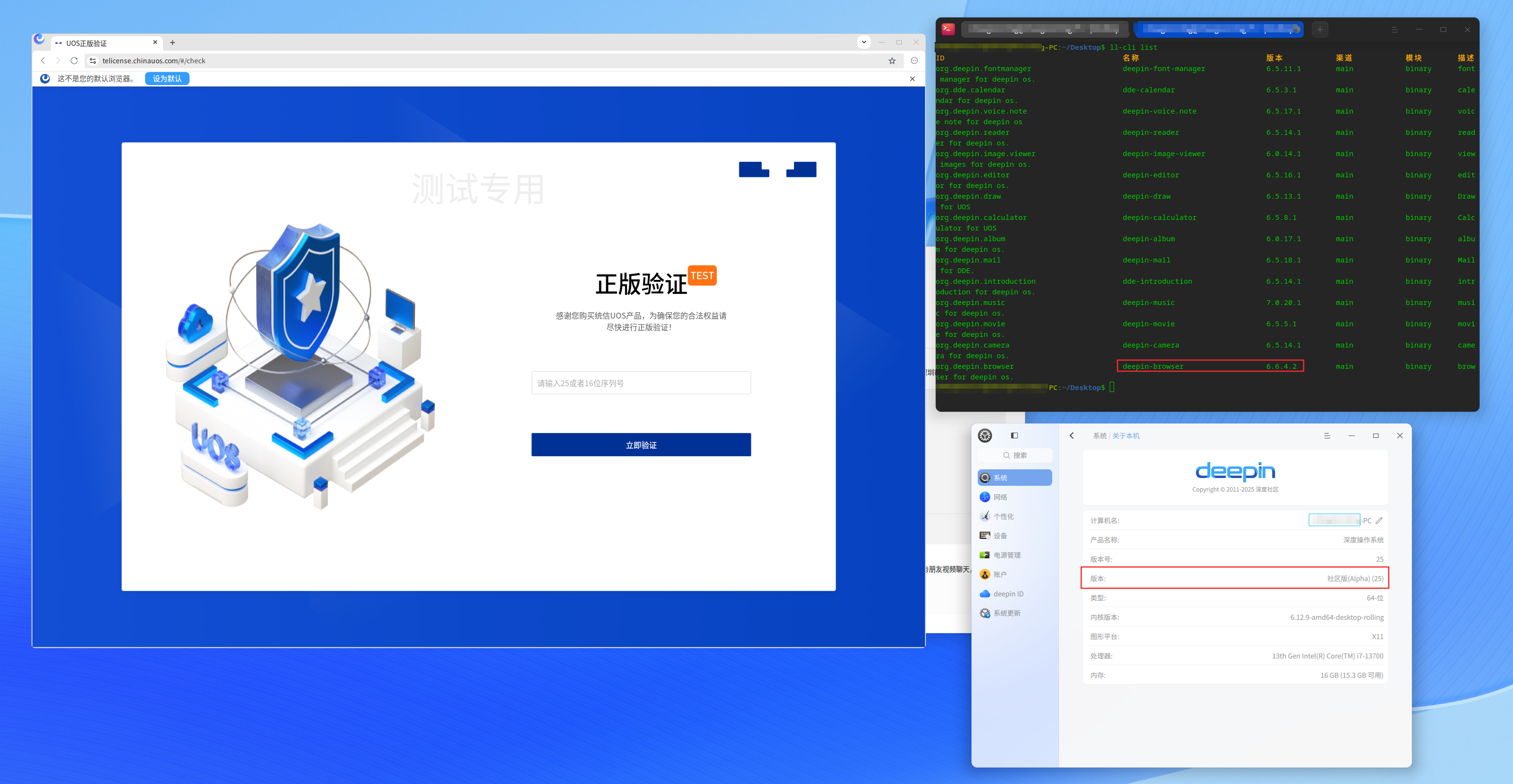Click the control center search box

tap(1014, 455)
